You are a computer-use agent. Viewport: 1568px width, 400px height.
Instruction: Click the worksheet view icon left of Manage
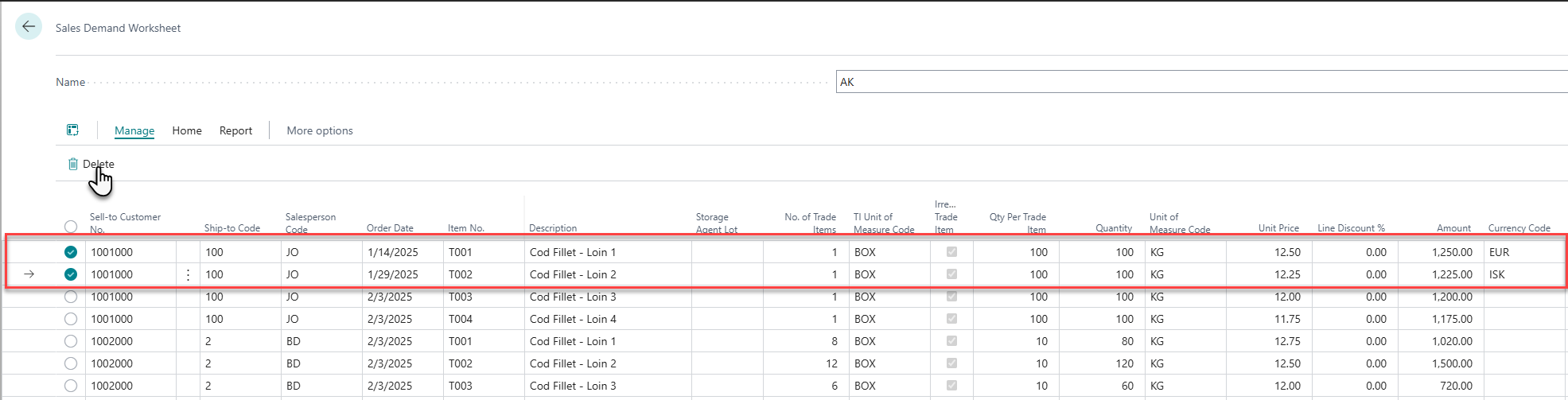pos(72,130)
